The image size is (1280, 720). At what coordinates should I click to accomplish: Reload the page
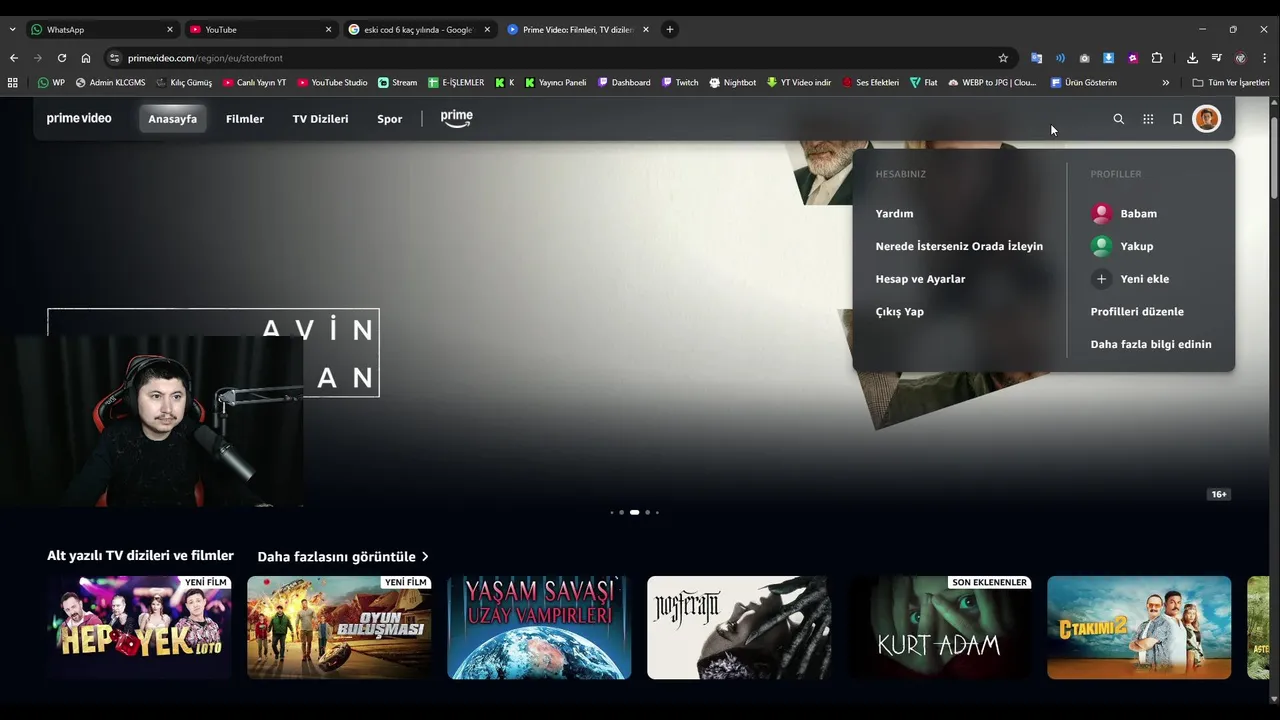pos(62,58)
